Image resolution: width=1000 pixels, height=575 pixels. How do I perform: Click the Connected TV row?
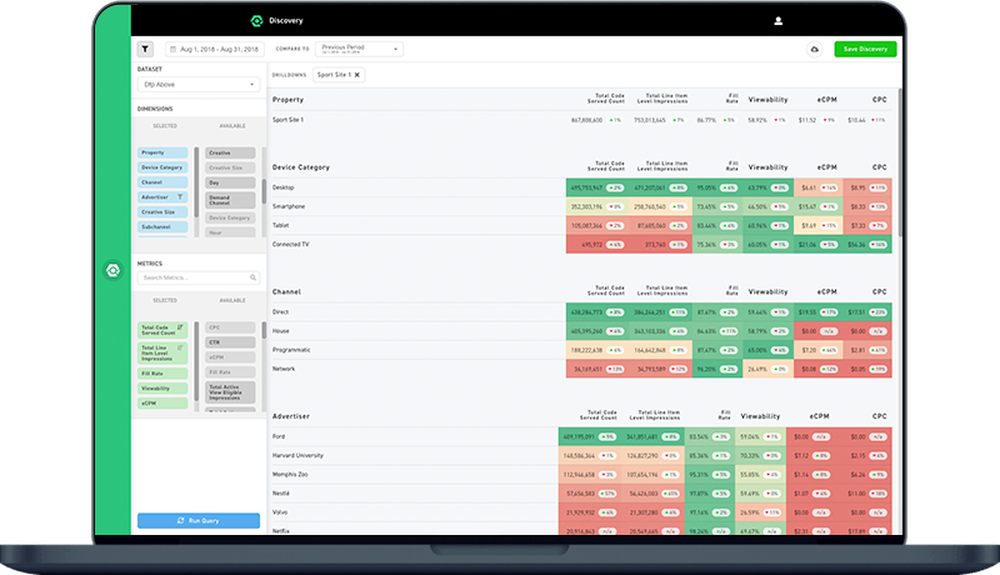581,244
